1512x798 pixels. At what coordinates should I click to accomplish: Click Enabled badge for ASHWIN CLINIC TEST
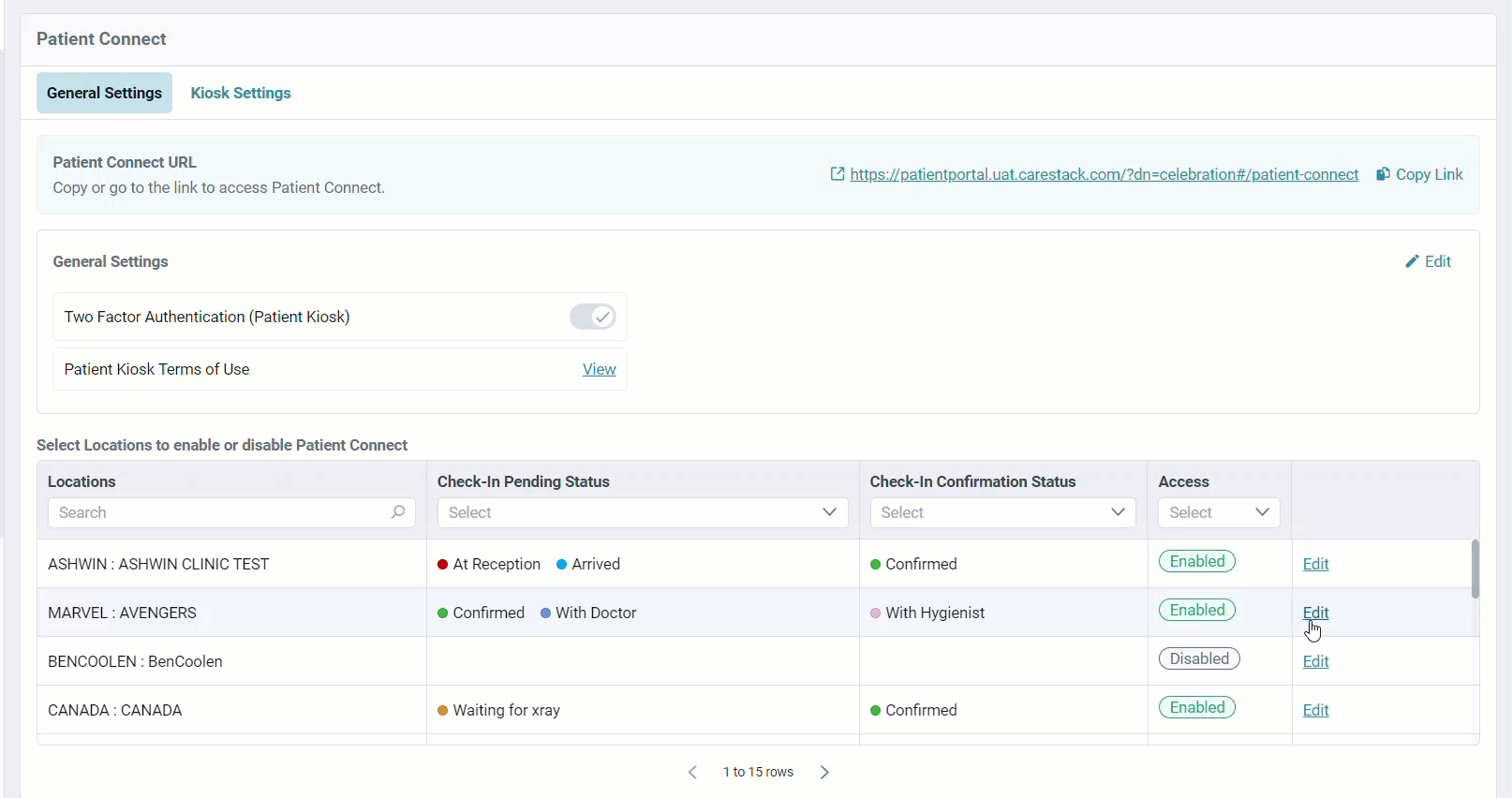click(x=1196, y=562)
